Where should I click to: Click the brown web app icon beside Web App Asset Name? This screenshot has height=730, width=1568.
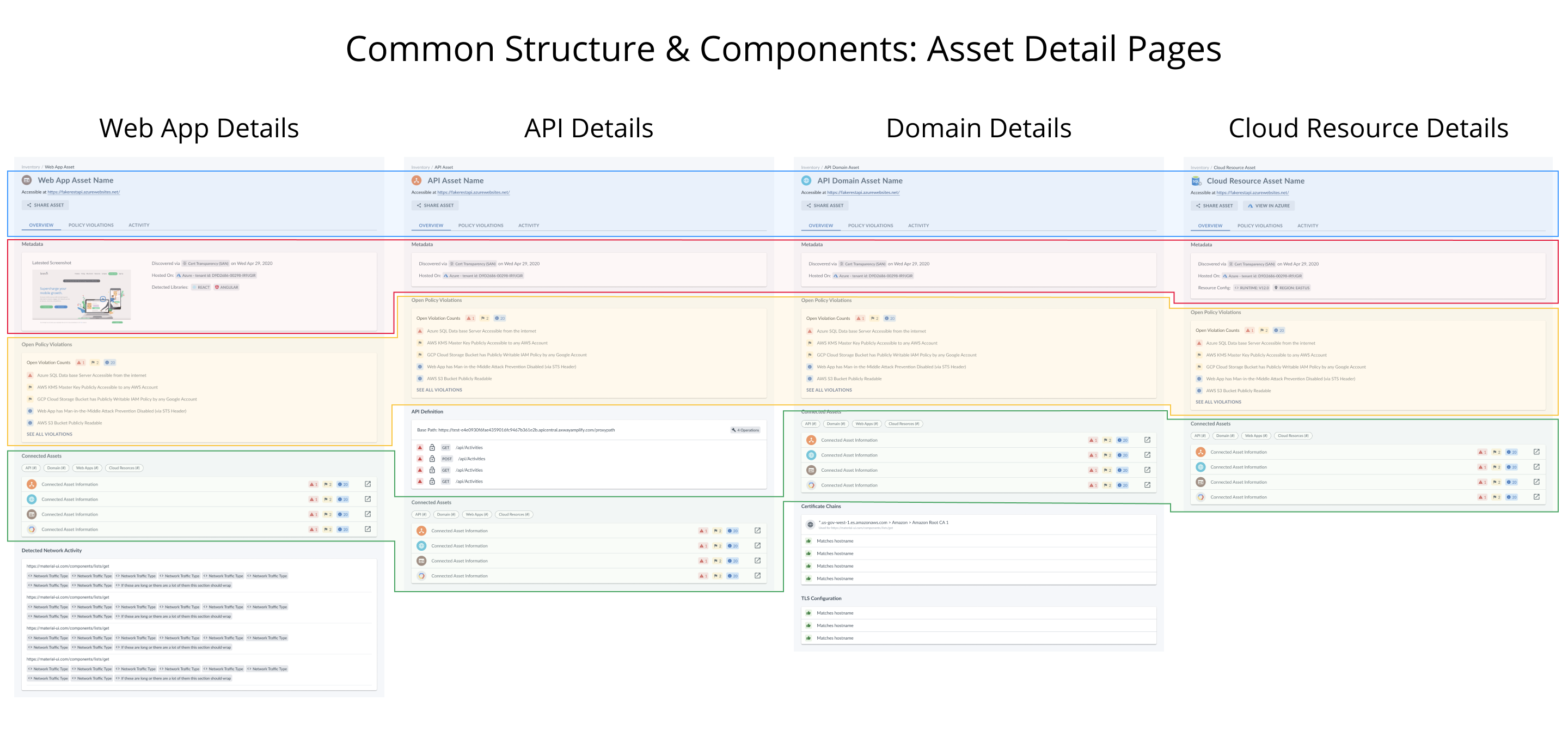[27, 180]
